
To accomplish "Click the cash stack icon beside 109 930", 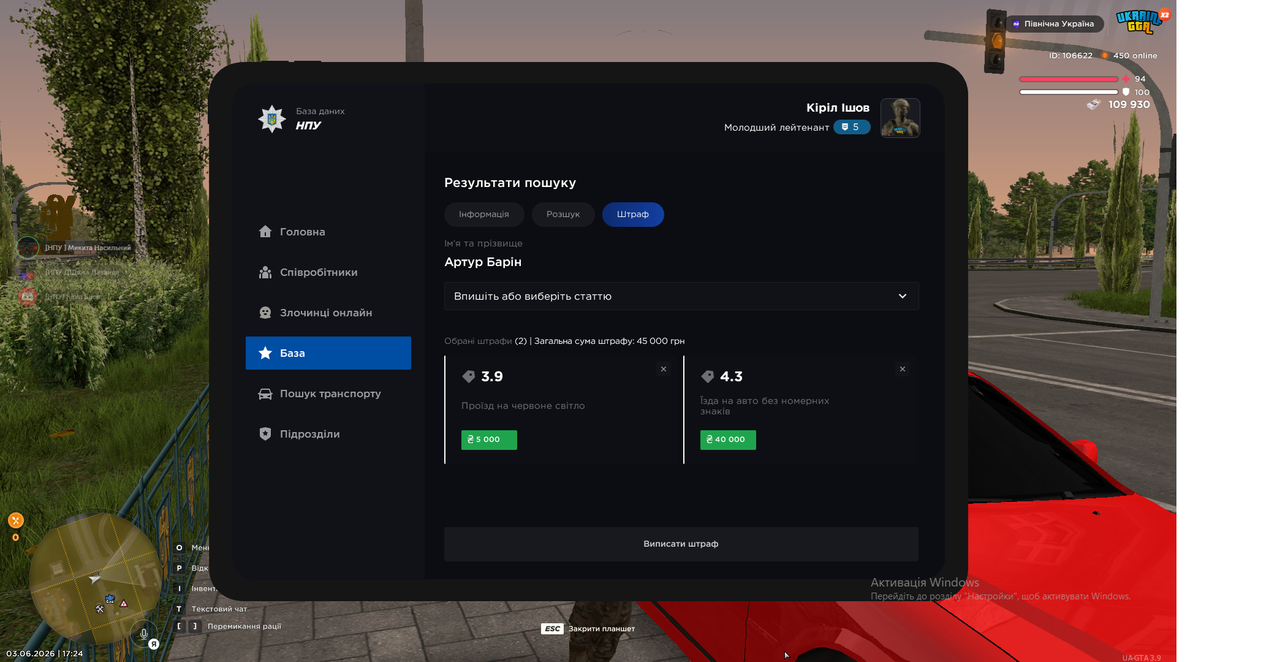I will [x=1094, y=104].
